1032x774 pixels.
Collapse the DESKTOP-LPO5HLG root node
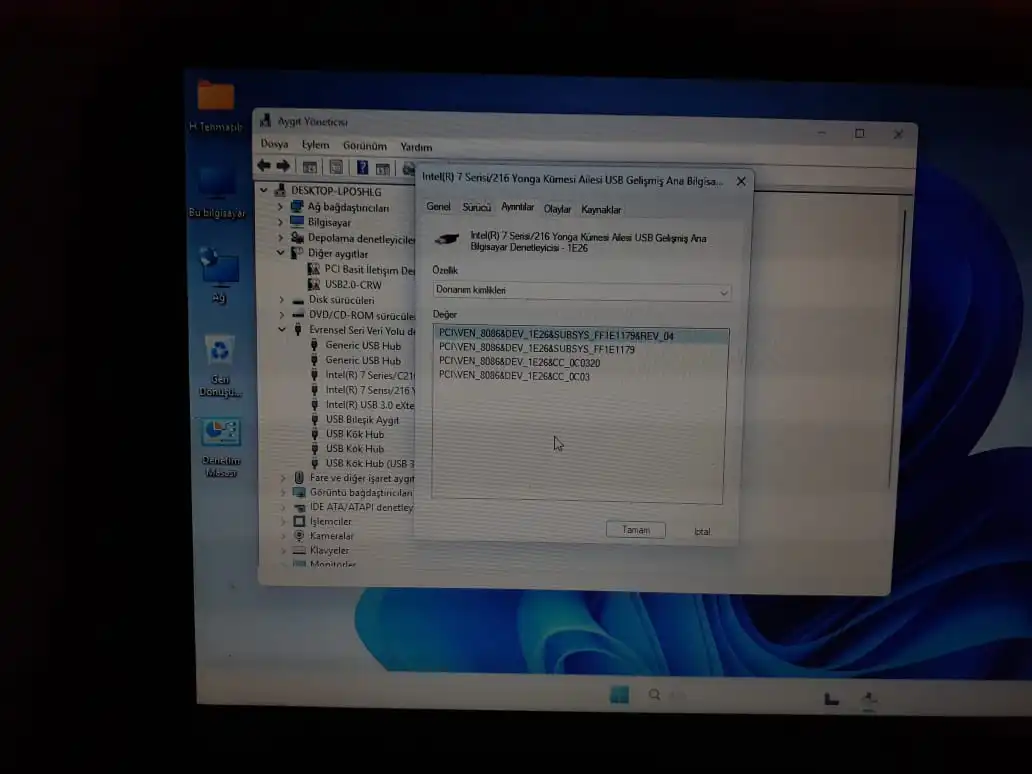[x=264, y=190]
